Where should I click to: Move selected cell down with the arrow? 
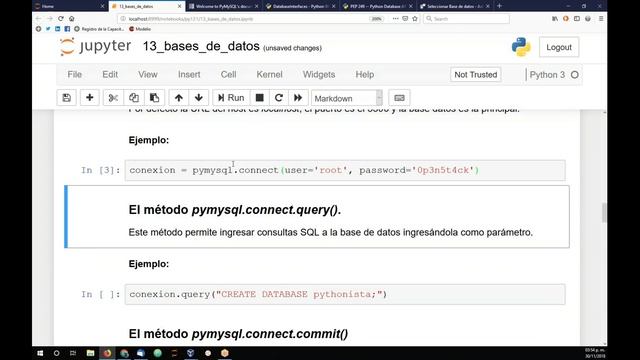[199, 98]
